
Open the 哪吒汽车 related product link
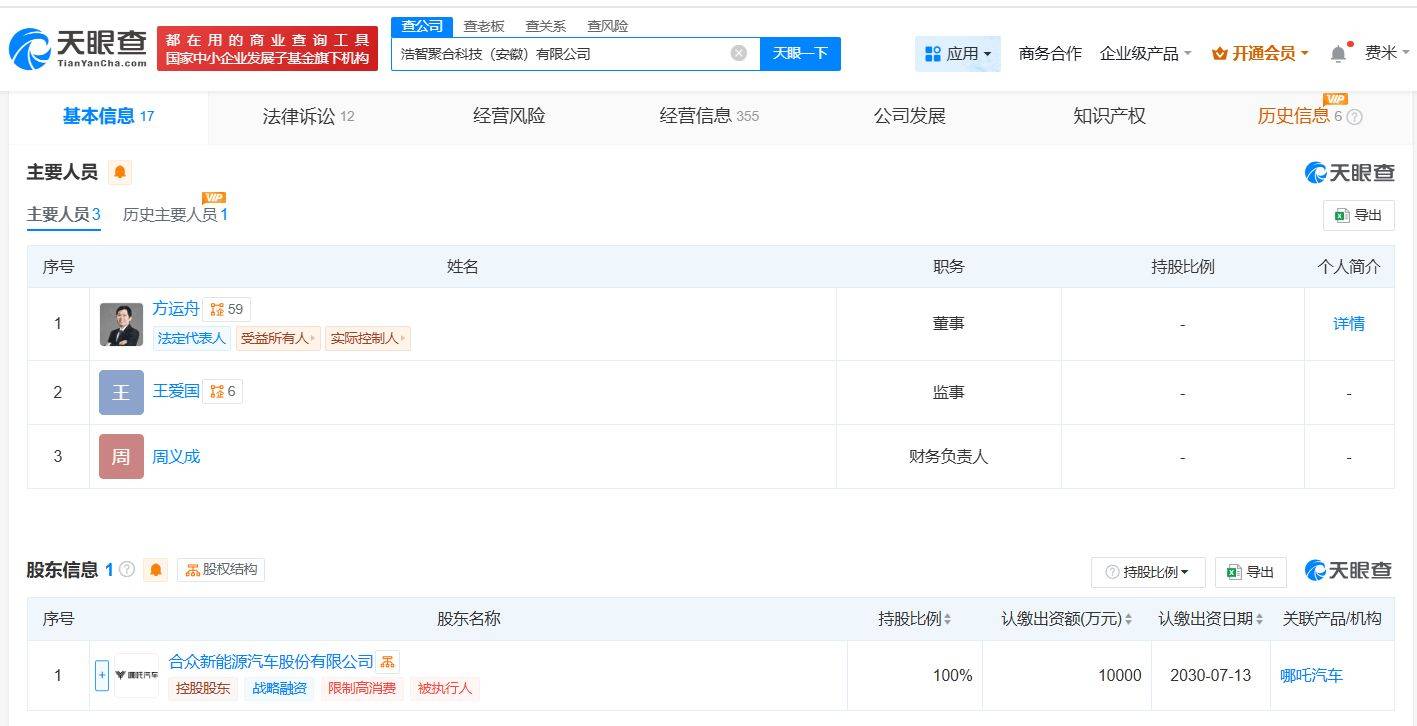tap(1312, 676)
